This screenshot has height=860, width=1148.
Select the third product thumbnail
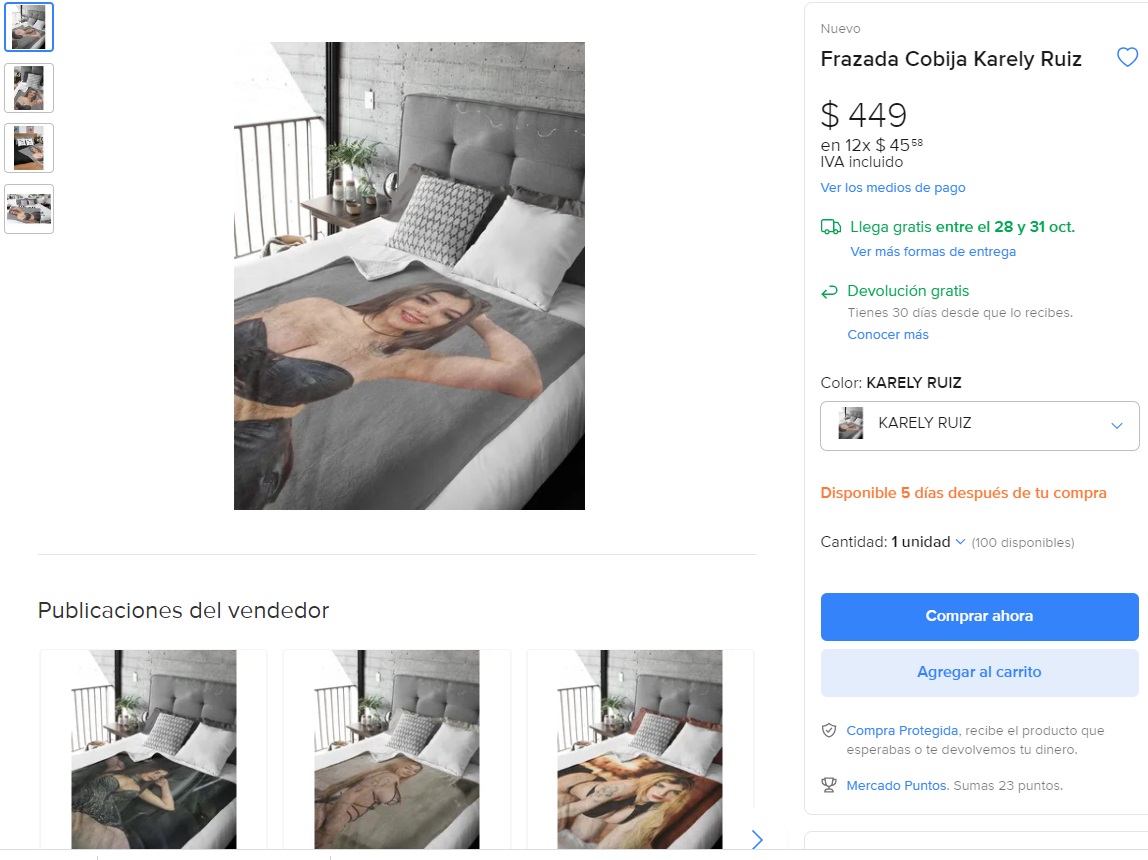(x=28, y=148)
